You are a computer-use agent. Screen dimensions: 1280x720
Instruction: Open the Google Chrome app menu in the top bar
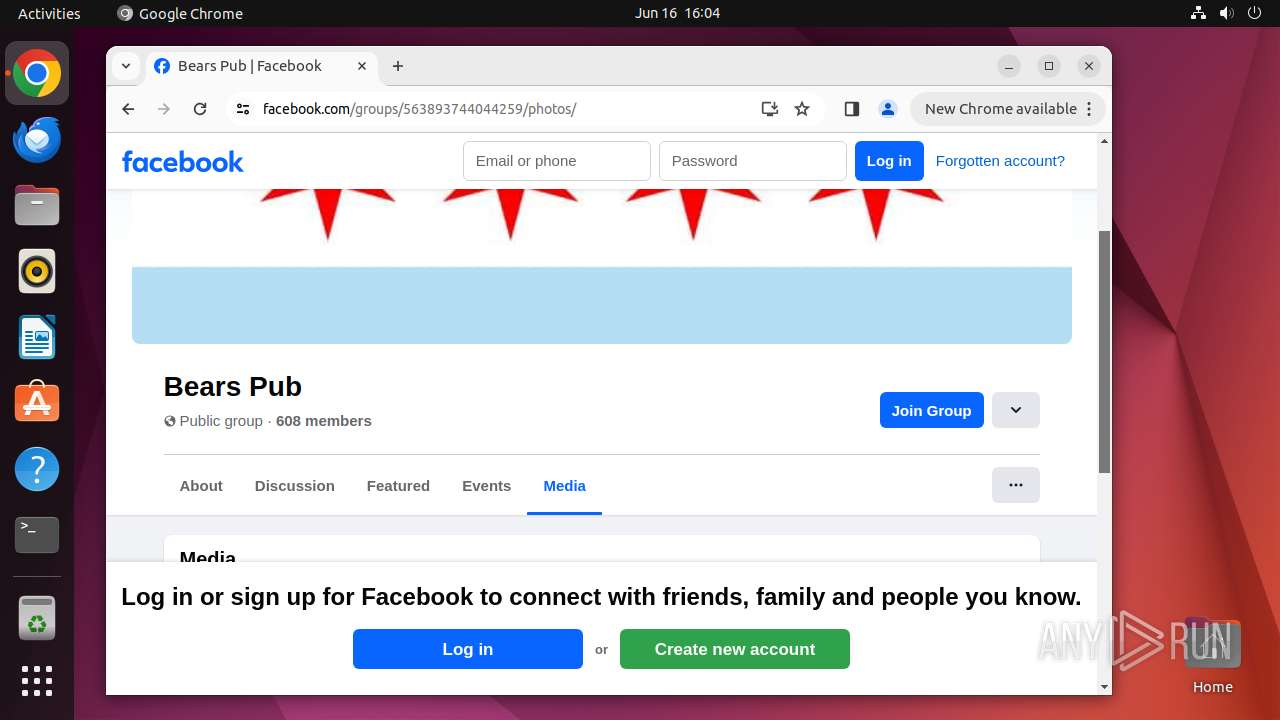click(180, 13)
